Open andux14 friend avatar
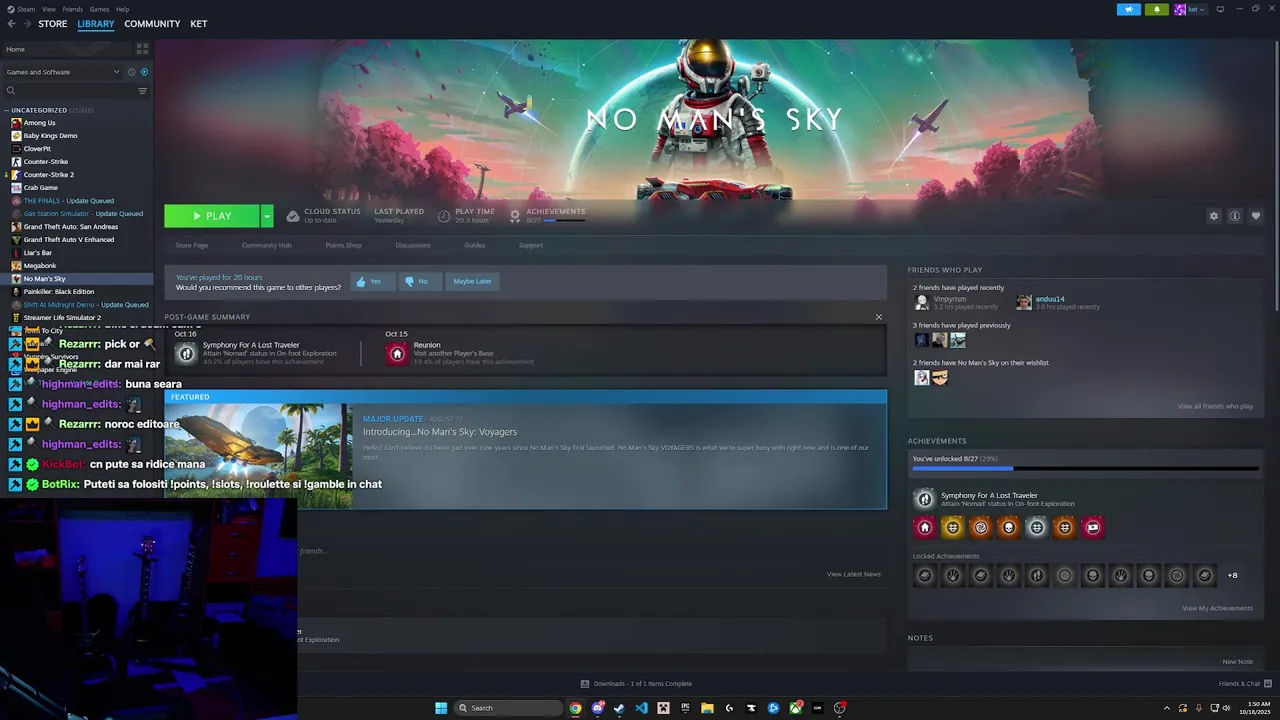The width and height of the screenshot is (1280, 720). [x=1024, y=302]
